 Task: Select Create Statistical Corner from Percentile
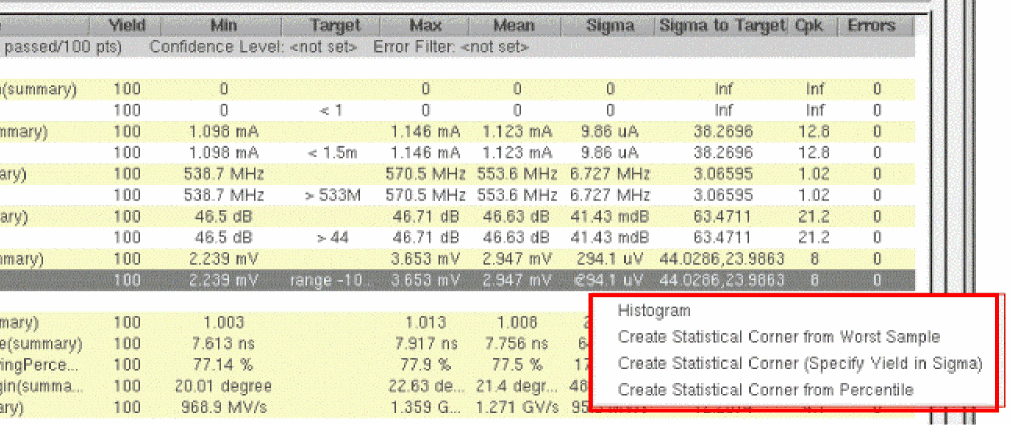[x=765, y=390]
